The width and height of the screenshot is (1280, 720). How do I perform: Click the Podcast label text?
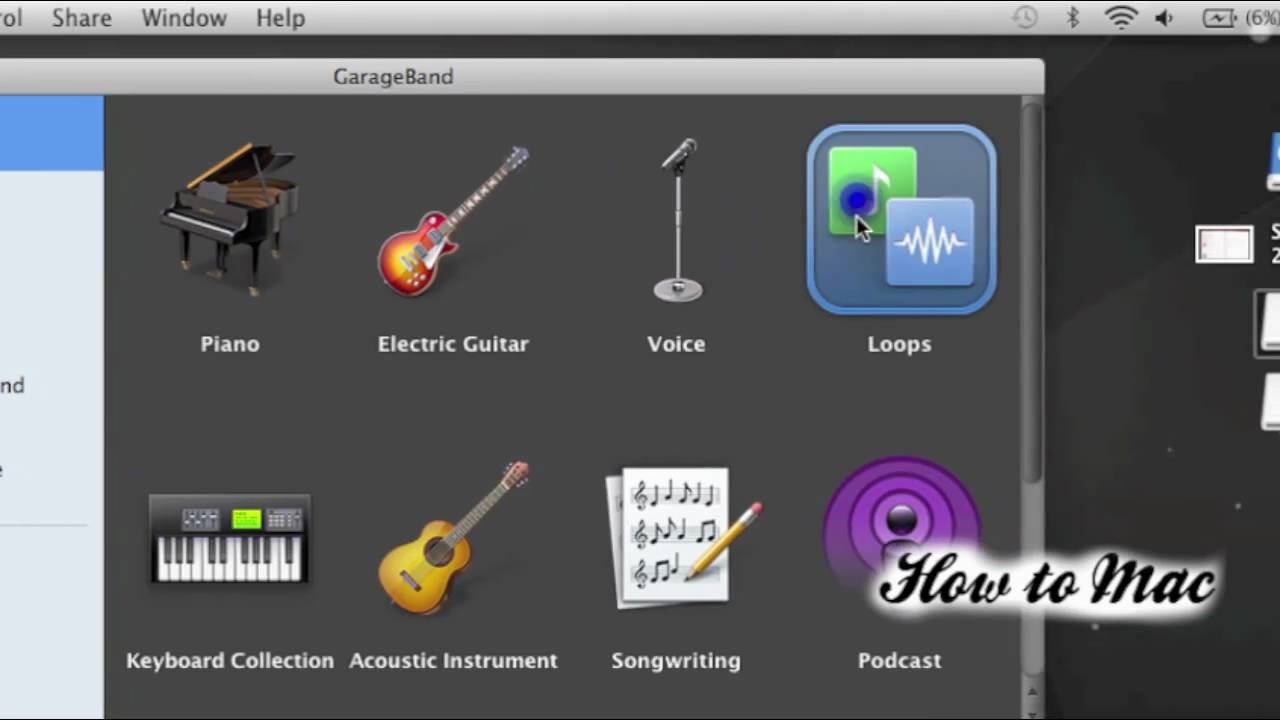coord(899,661)
